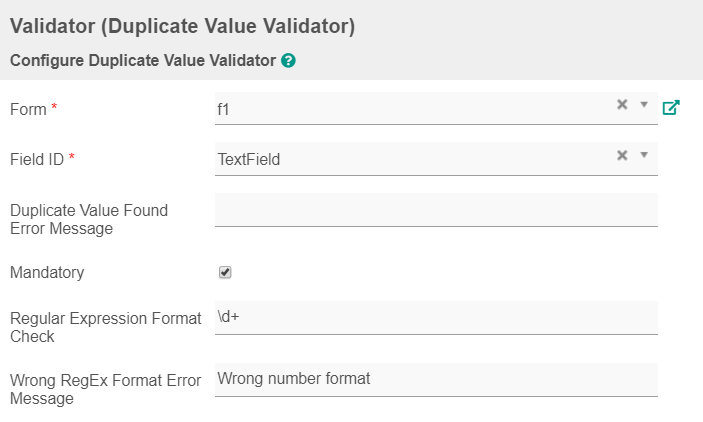This screenshot has height=422, width=703.
Task: Click the Wrong RegEx Format Error Message label
Action: click(105, 389)
